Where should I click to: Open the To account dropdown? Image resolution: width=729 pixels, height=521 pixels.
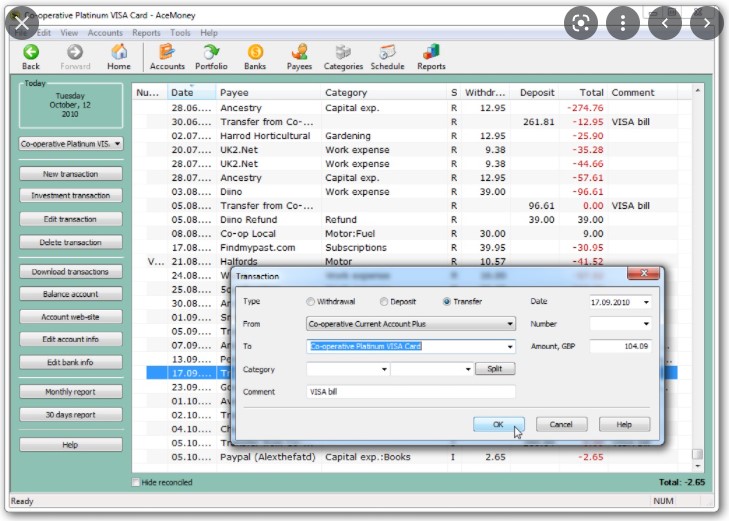(510, 347)
